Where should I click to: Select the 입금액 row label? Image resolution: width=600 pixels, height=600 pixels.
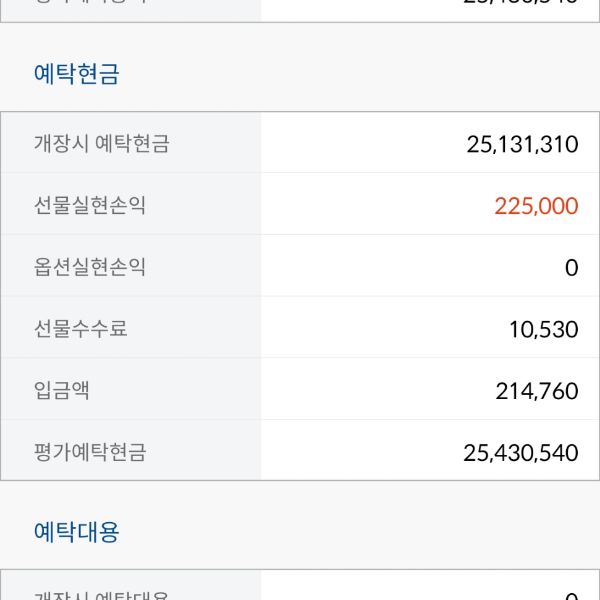(61, 390)
